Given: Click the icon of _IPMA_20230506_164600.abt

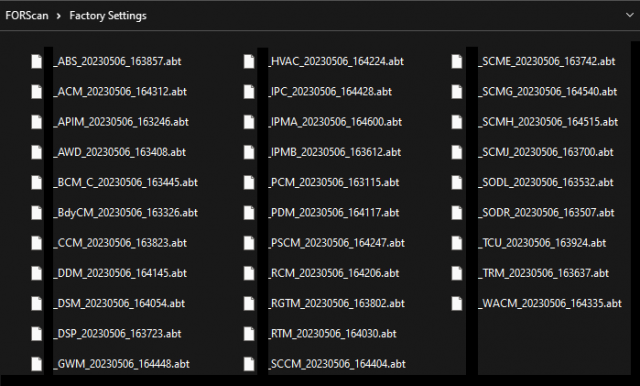Looking at the screenshot, I should (x=249, y=122).
